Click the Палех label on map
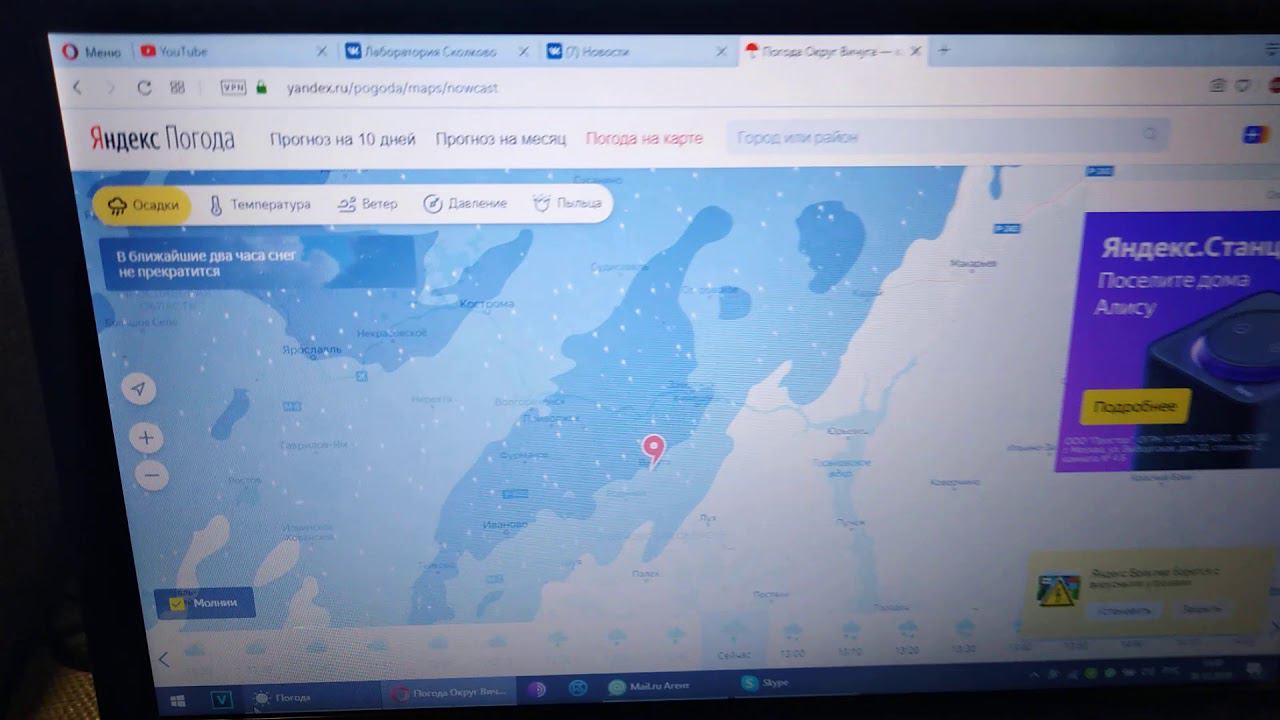This screenshot has height=720, width=1280. pos(645,574)
